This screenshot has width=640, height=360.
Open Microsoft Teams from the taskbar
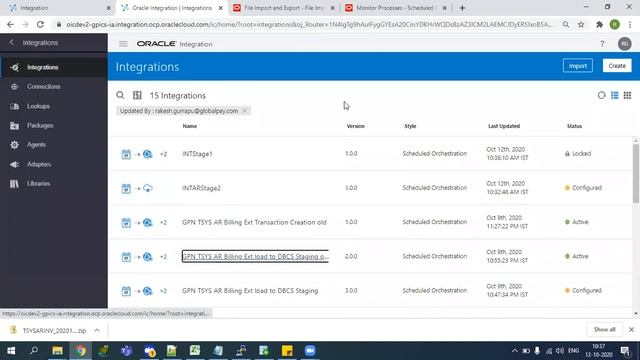pyautogui.click(x=127, y=351)
